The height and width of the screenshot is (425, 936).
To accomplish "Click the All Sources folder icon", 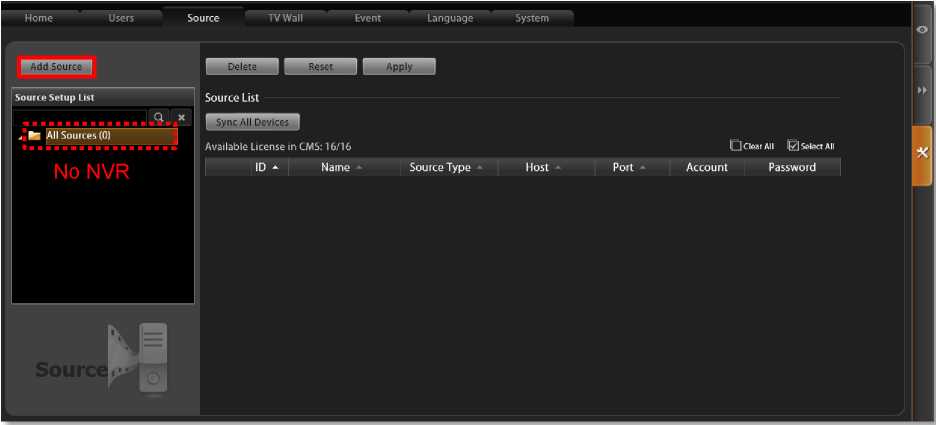I will point(34,135).
